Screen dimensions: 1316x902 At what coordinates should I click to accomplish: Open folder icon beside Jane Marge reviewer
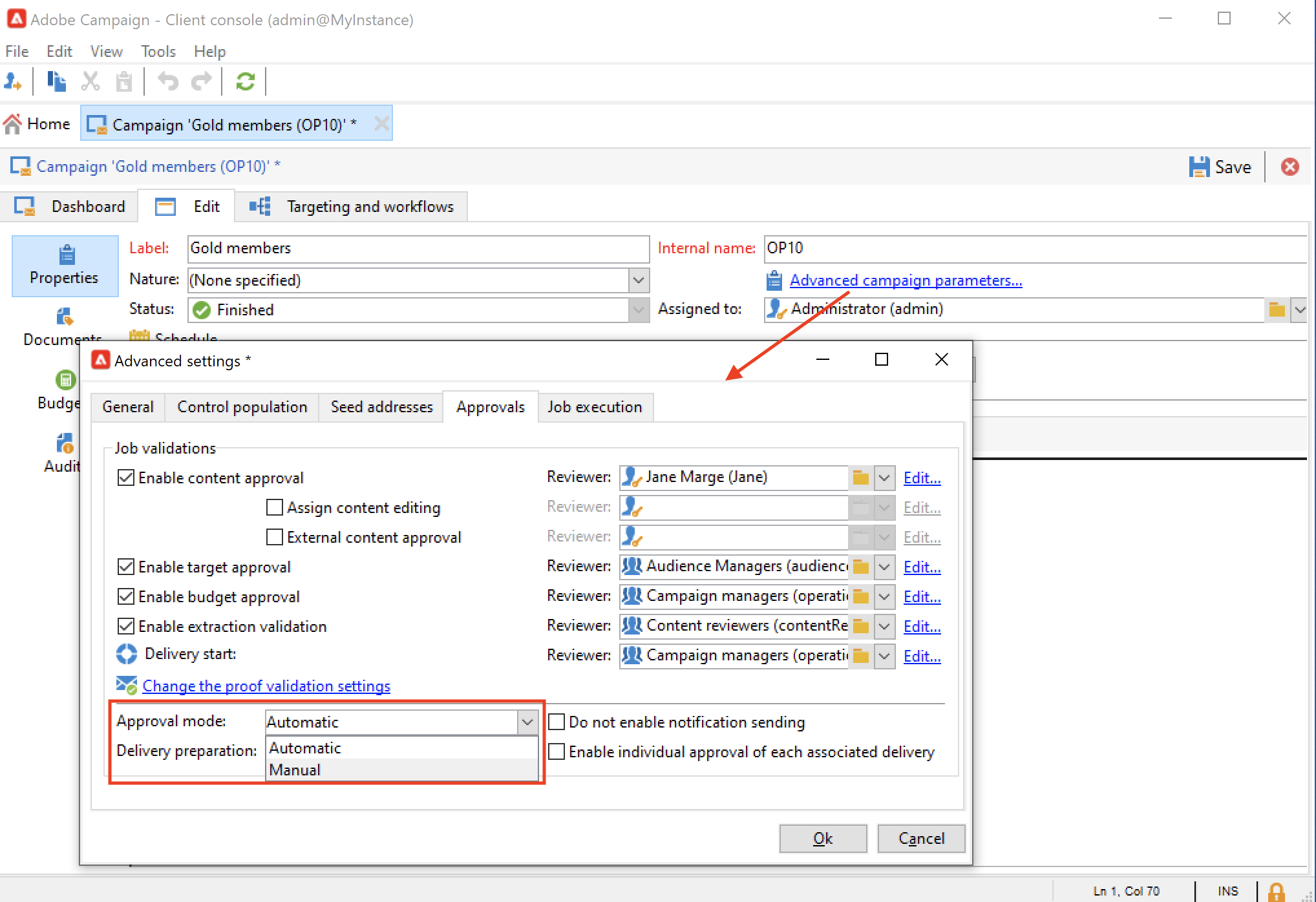pyautogui.click(x=860, y=477)
